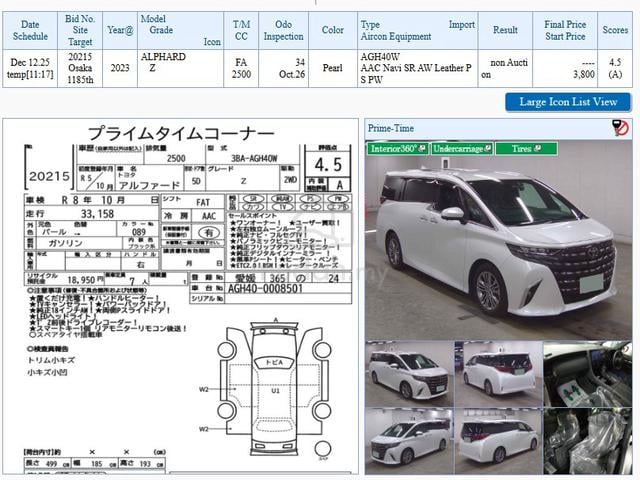
Task: Click the no-key icon in Prime-Time header
Action: point(620,128)
